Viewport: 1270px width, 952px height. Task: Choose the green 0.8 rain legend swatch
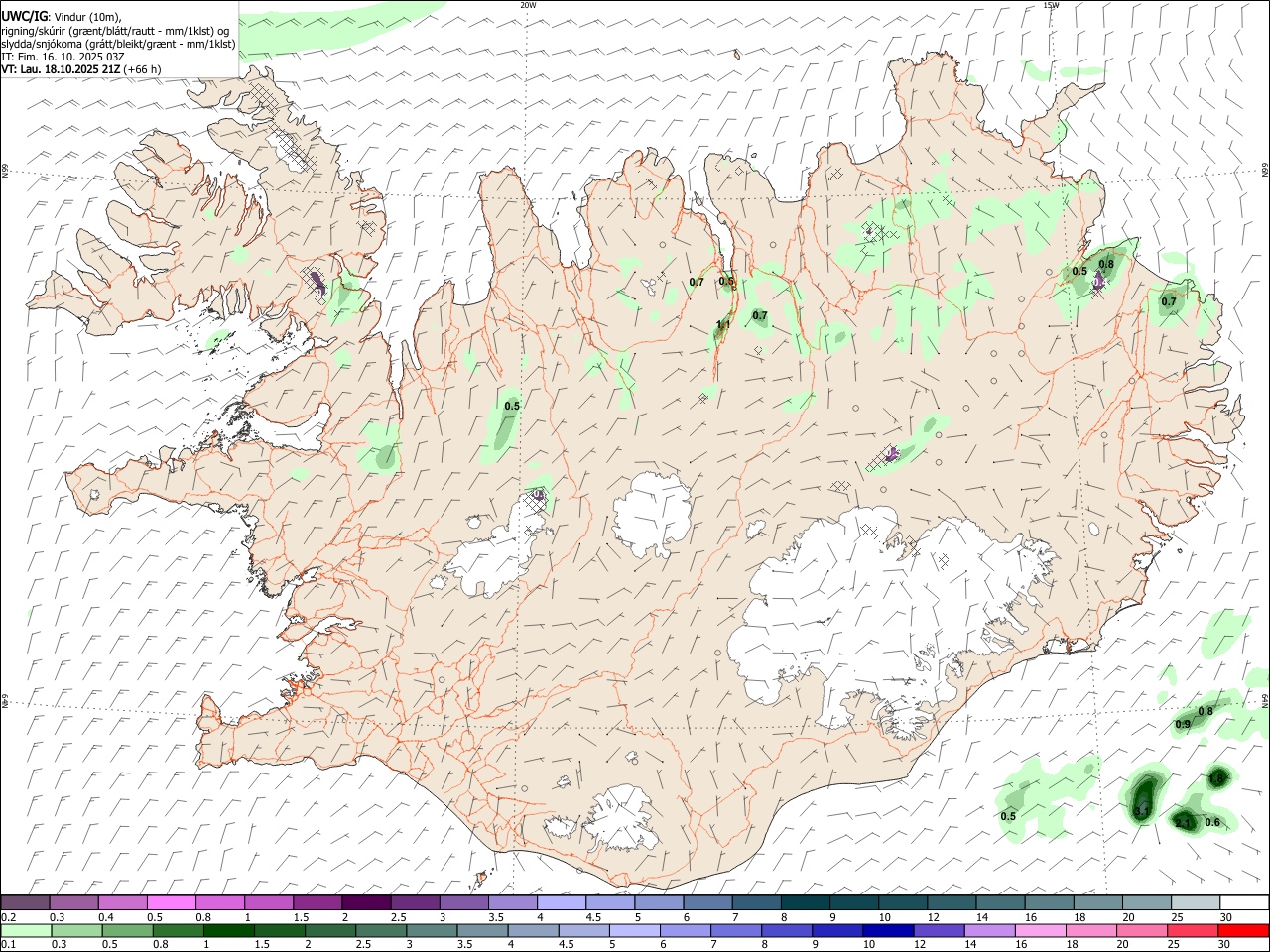[x=178, y=930]
